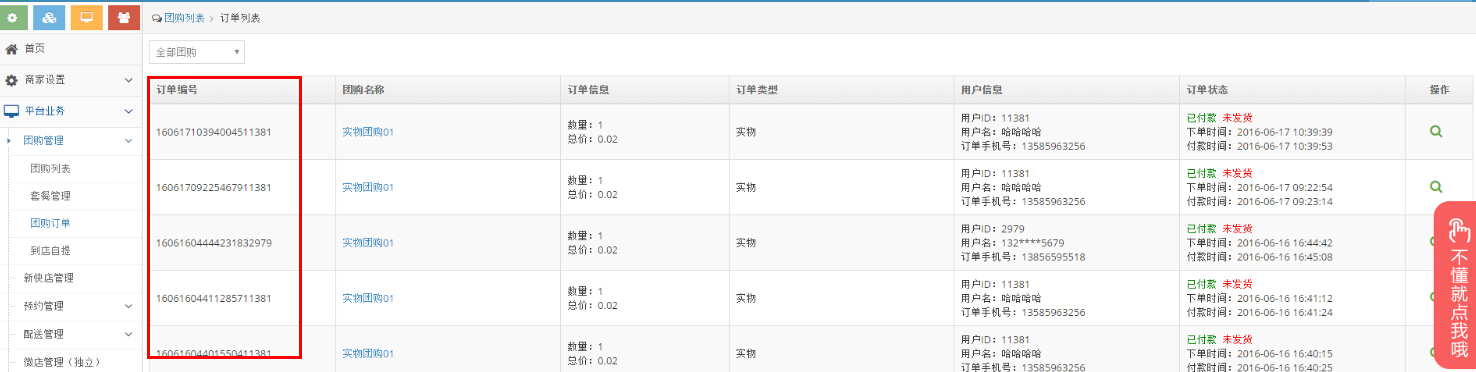Viewport: 1476px width, 372px height.
Task: Click the blue cubes shortcut icon
Action: pos(49,17)
